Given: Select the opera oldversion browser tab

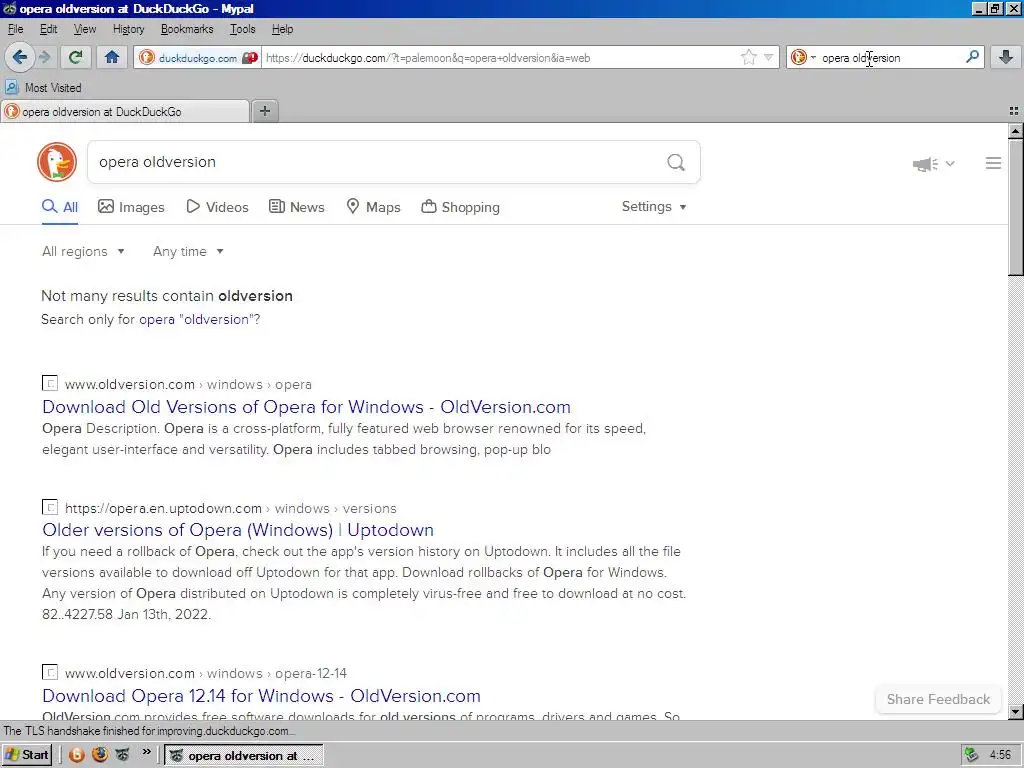Looking at the screenshot, I should coord(125,111).
